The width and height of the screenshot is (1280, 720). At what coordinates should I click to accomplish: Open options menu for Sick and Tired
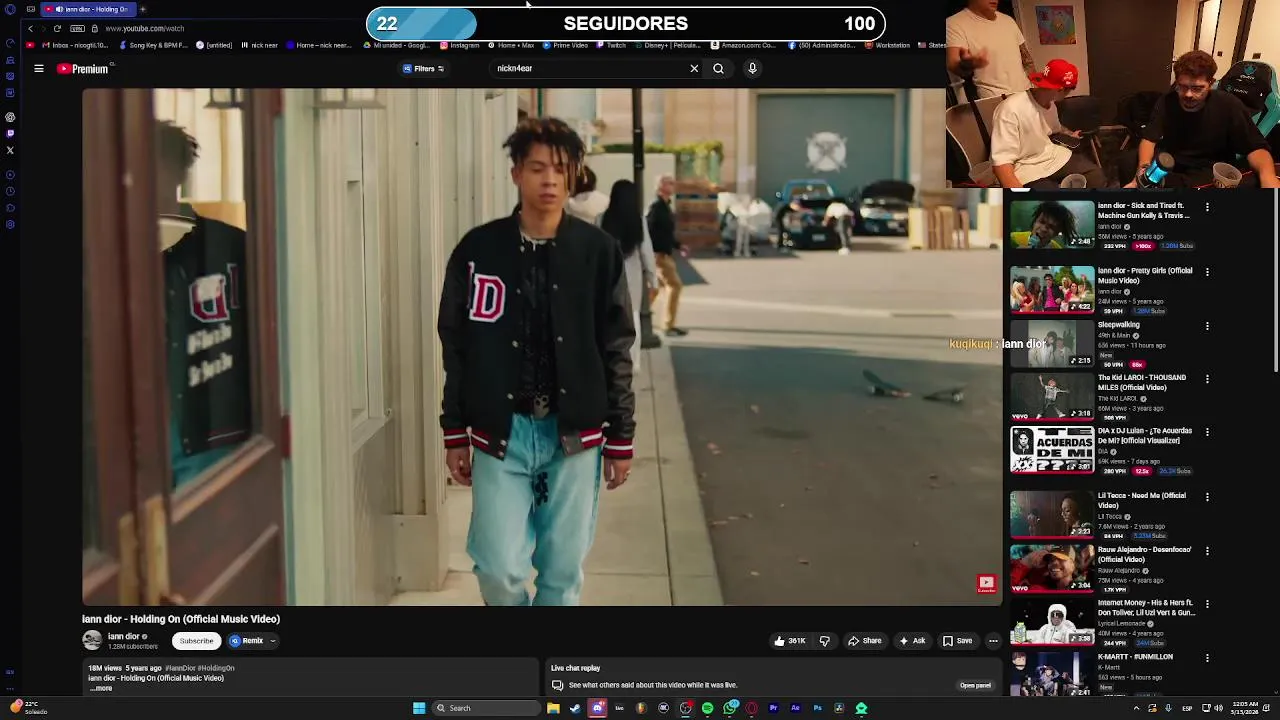point(1207,207)
